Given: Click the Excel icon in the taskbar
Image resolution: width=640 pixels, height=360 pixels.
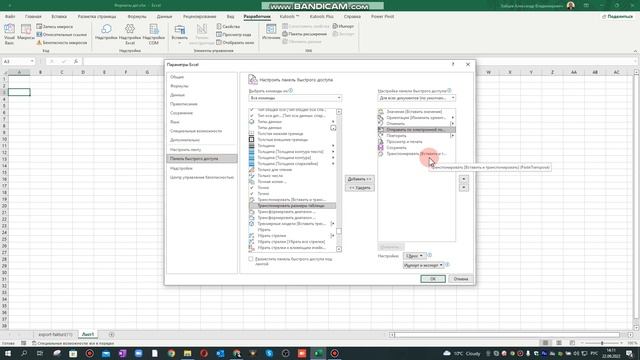Looking at the screenshot, I should coord(318,353).
